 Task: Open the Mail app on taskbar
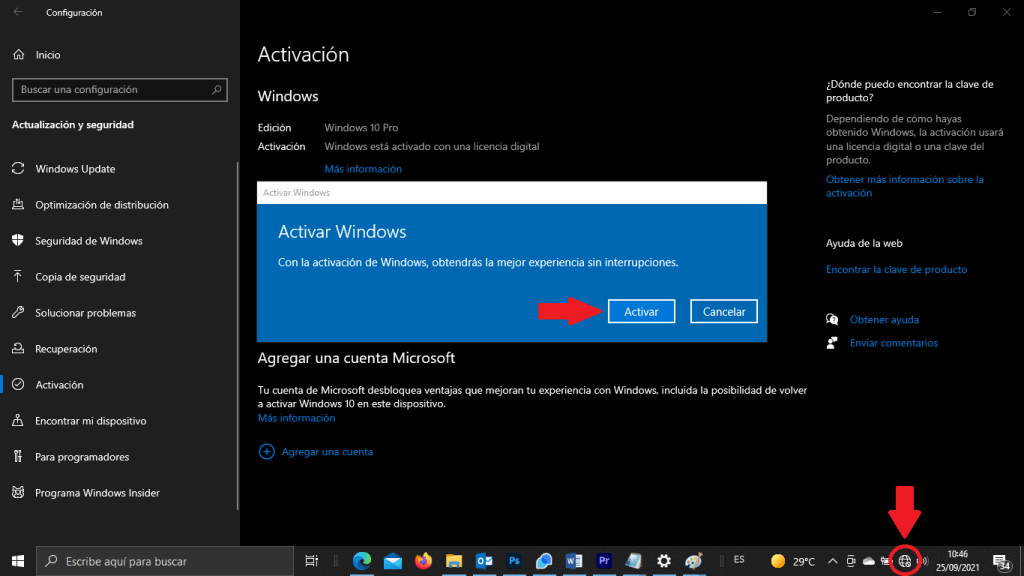point(392,561)
